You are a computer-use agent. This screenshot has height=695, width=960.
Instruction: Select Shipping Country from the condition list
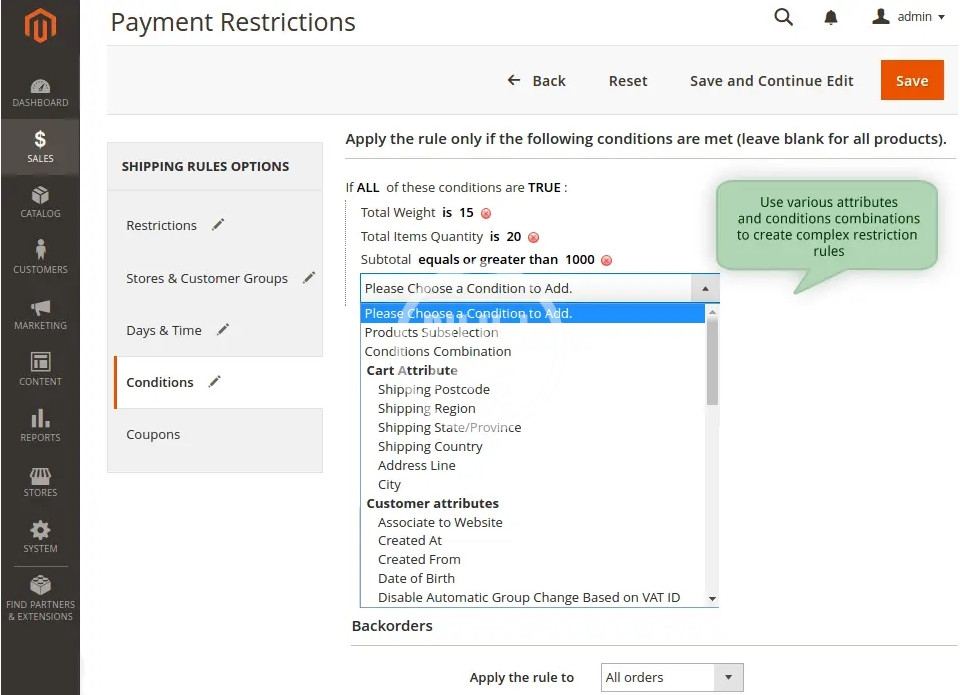430,446
